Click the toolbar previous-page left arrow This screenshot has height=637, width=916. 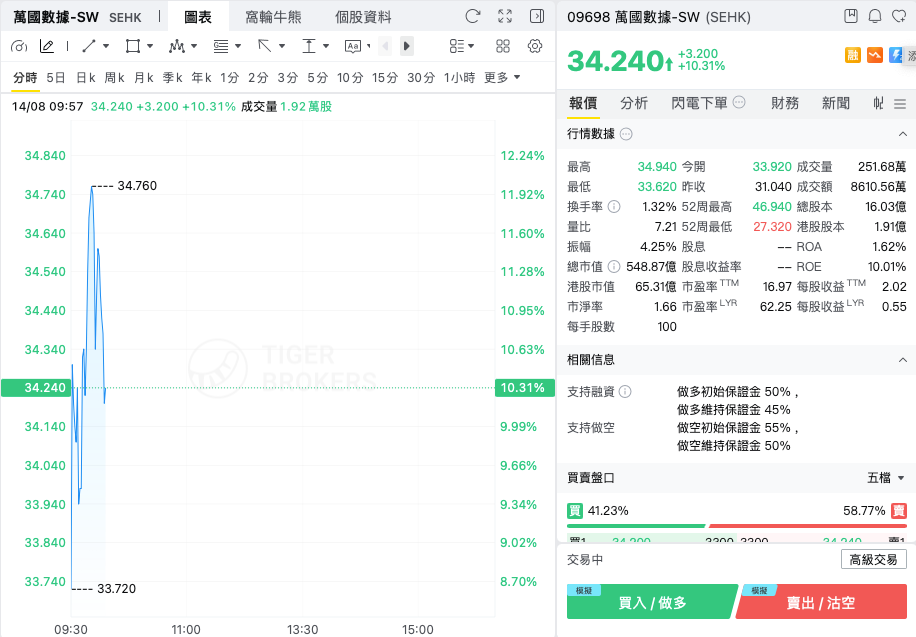click(x=385, y=46)
